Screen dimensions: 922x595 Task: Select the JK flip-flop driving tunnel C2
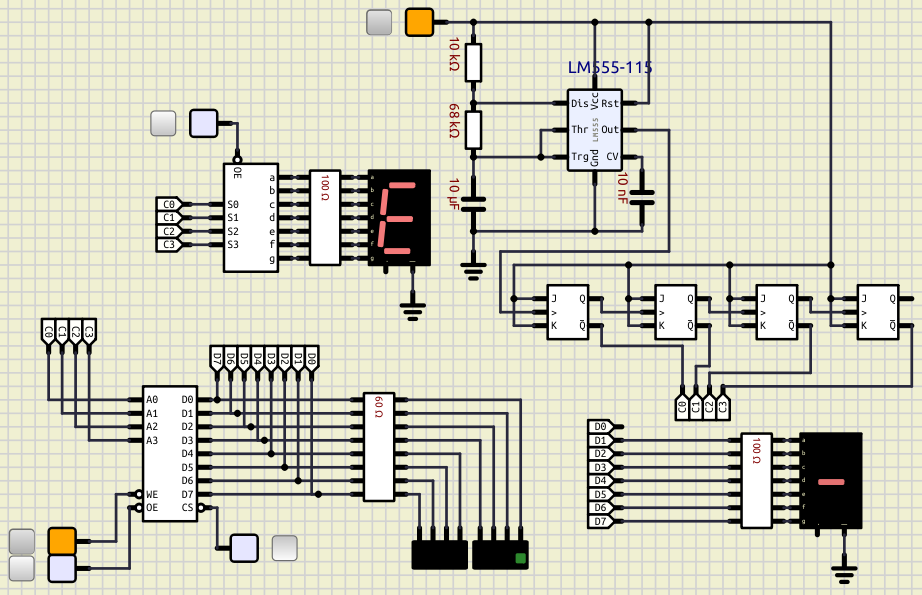[x=777, y=312]
